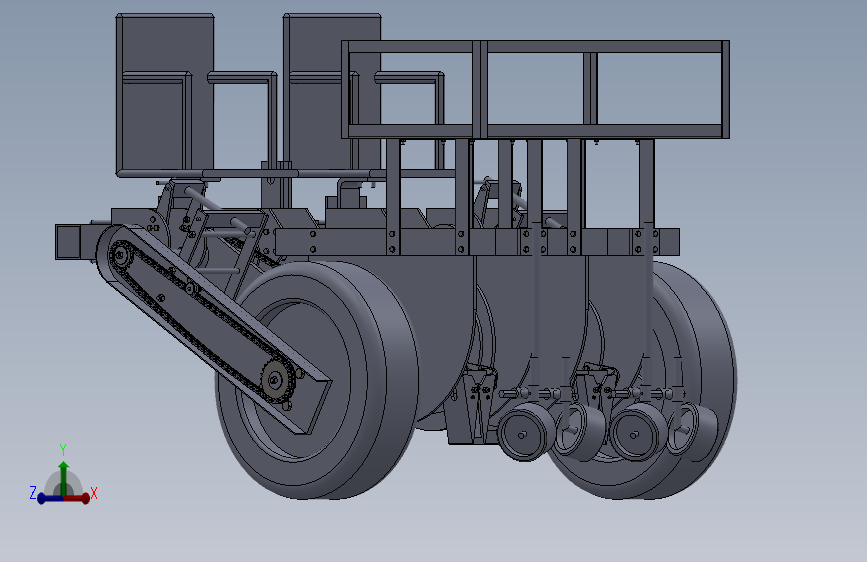Image resolution: width=867 pixels, height=562 pixels.
Task: Select the upper chain sprocket near the hitch
Action: pos(120,255)
